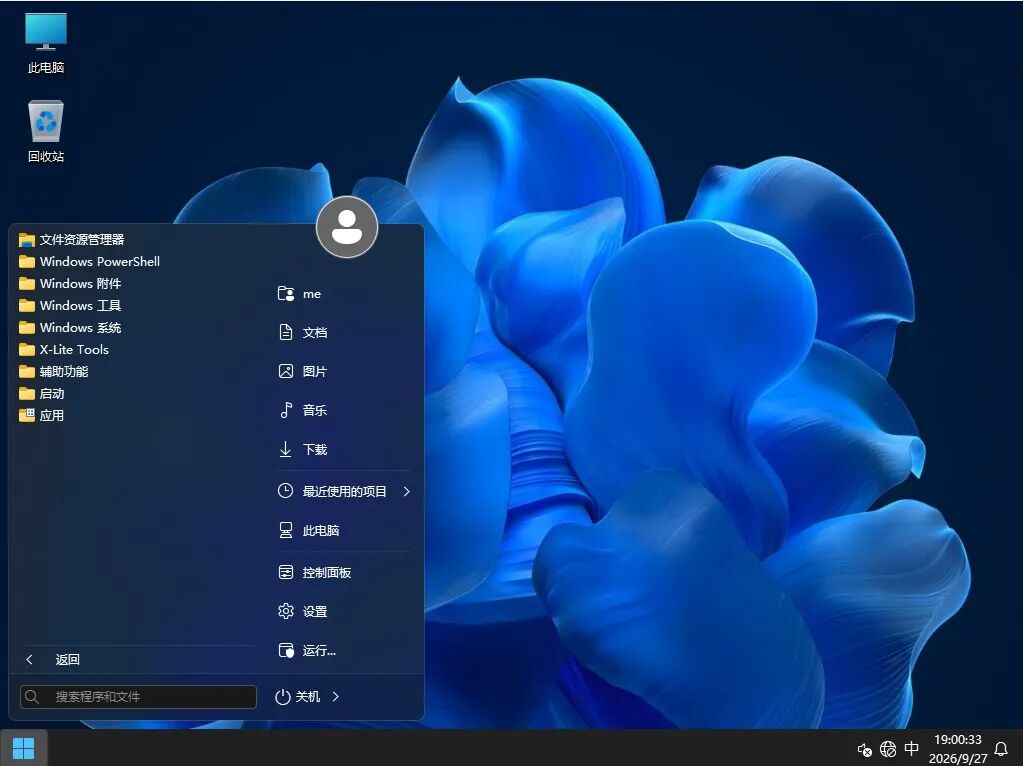The width and height of the screenshot is (1023, 766).
Task: Click the taskbar date 2026/9/27
Action: pos(958,758)
